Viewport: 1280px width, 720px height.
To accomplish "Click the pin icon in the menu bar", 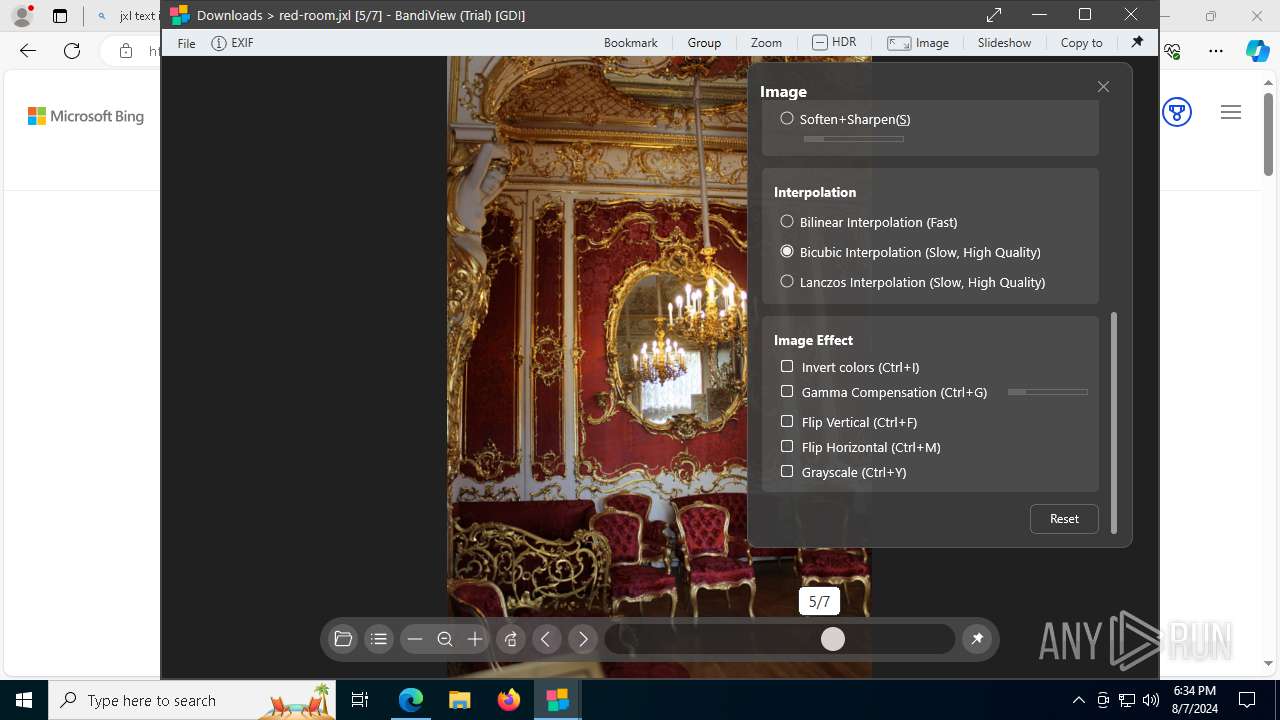I will 1137,42.
